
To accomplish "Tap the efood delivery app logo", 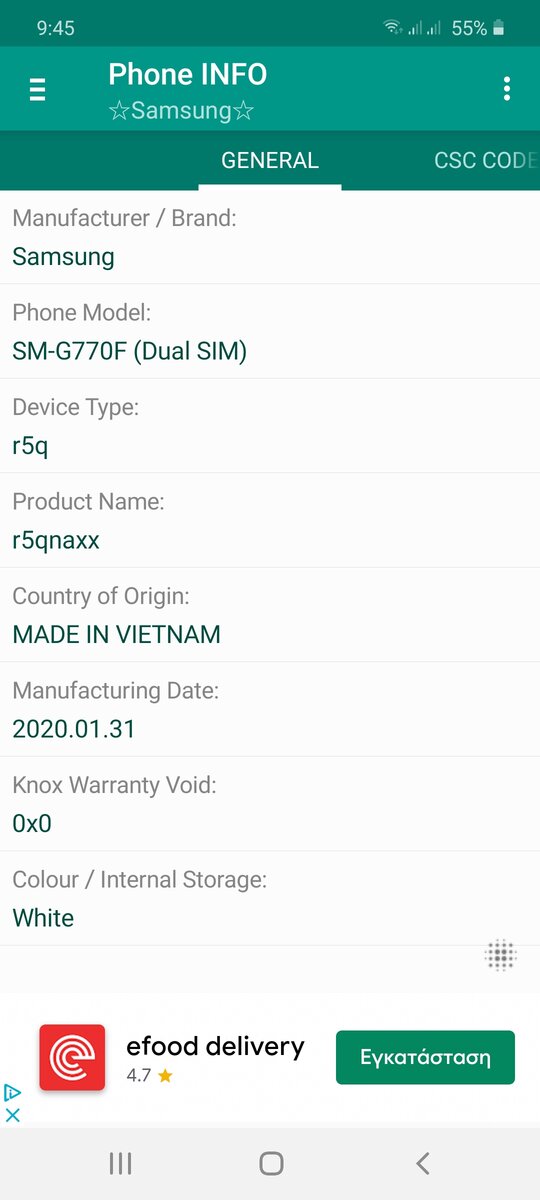I will (72, 1057).
